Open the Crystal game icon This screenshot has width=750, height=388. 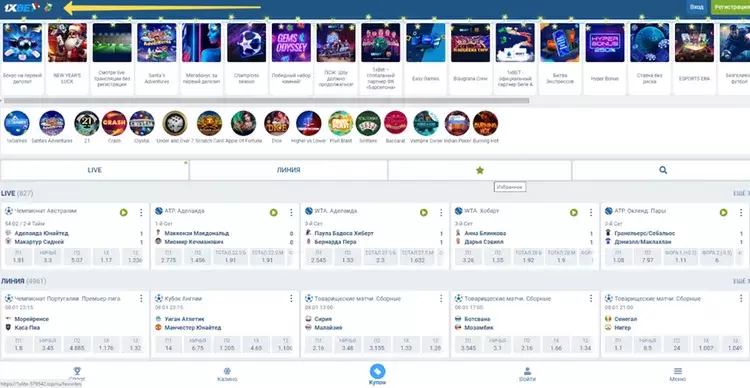pos(142,123)
